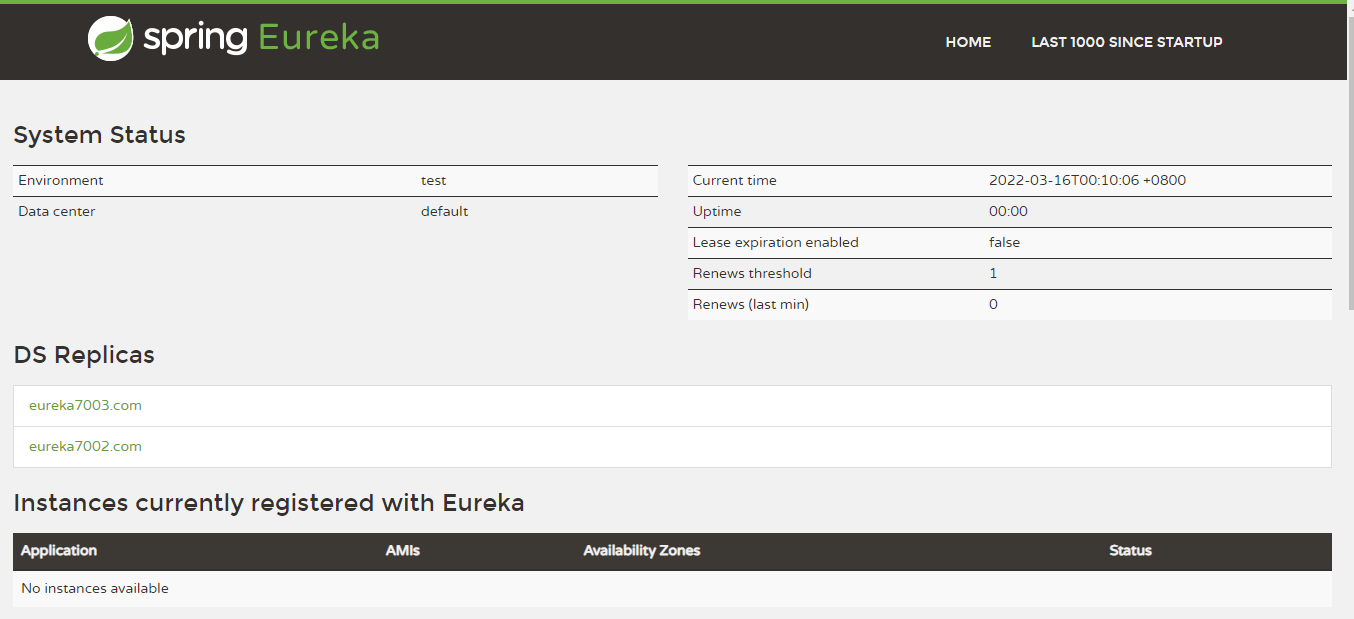Click the Status column header
The image size is (1354, 619).
click(x=1131, y=551)
